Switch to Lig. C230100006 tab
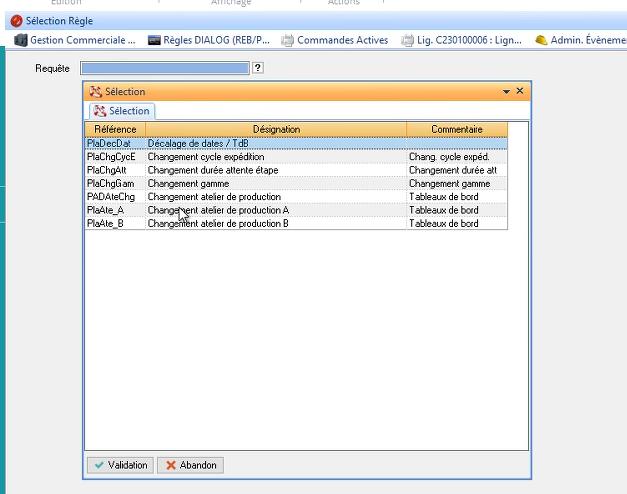627x494 pixels. tap(462, 40)
